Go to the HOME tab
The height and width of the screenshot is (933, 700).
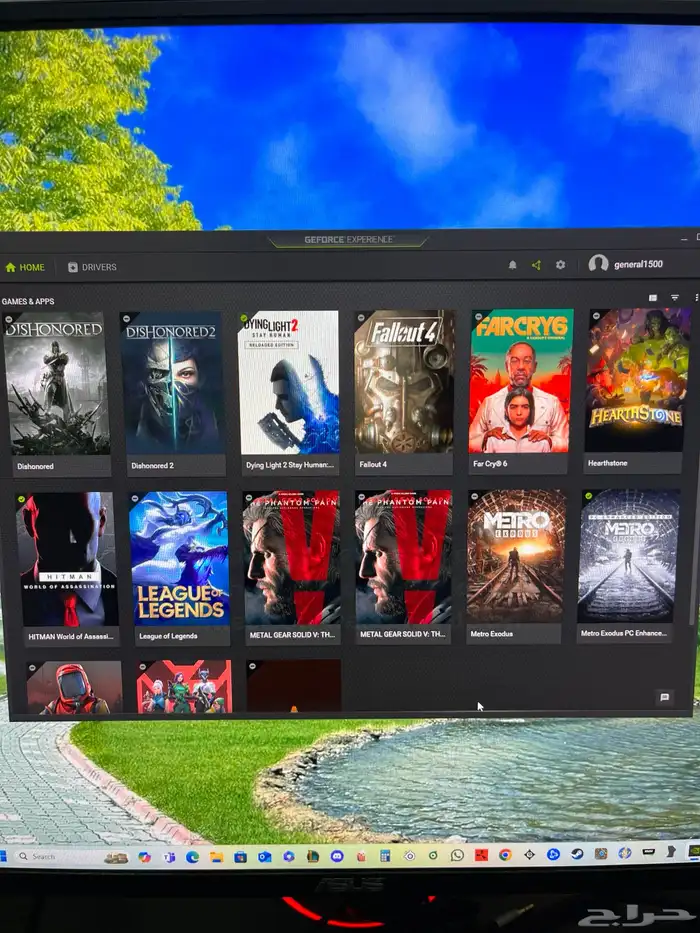[x=25, y=268]
